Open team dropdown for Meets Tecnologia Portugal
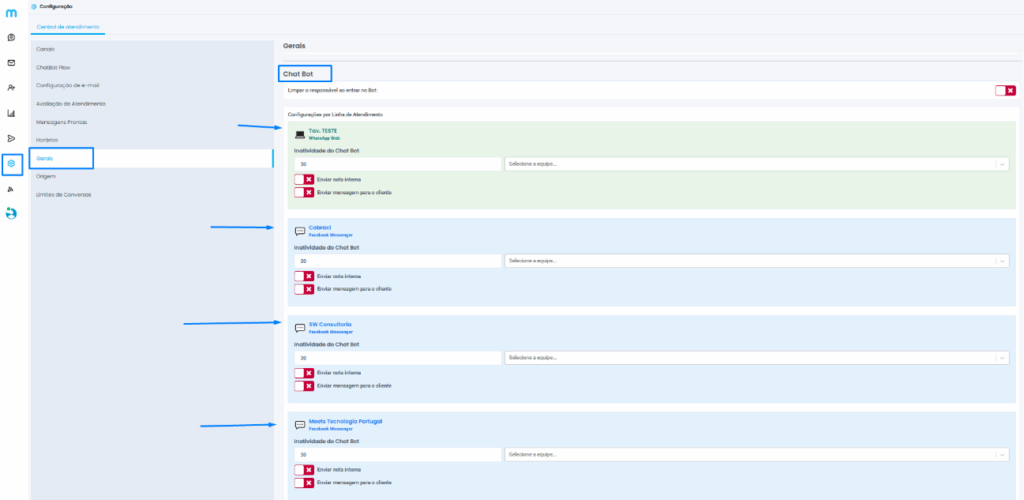This screenshot has height=500, width=1024. tap(756, 454)
